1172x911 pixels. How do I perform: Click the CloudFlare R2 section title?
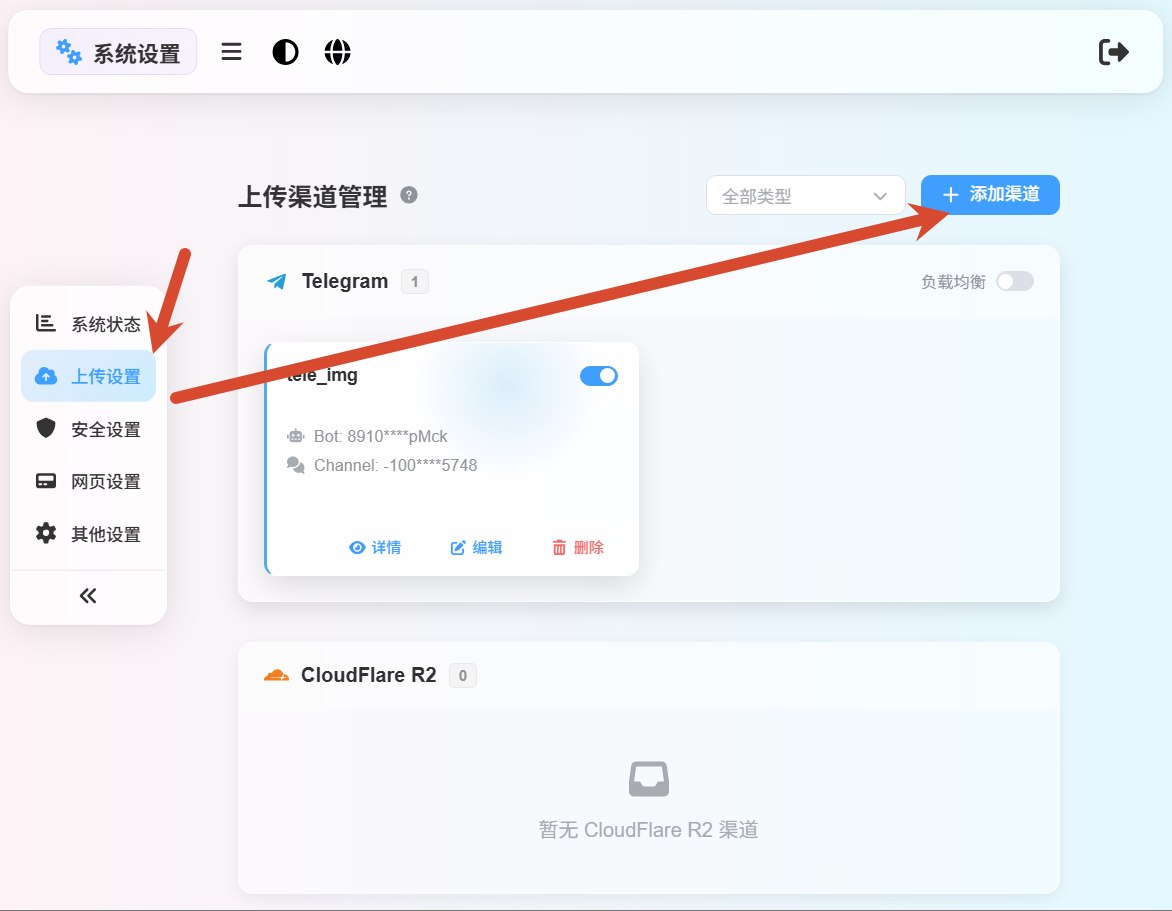pyautogui.click(x=368, y=675)
